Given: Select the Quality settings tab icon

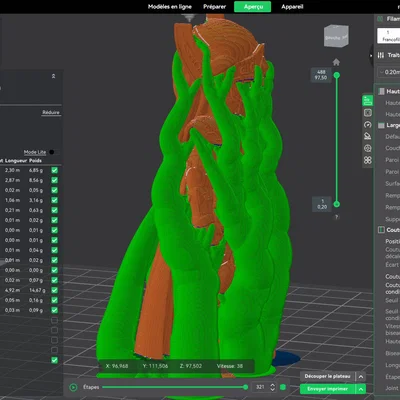Looking at the screenshot, I should click(x=368, y=100).
